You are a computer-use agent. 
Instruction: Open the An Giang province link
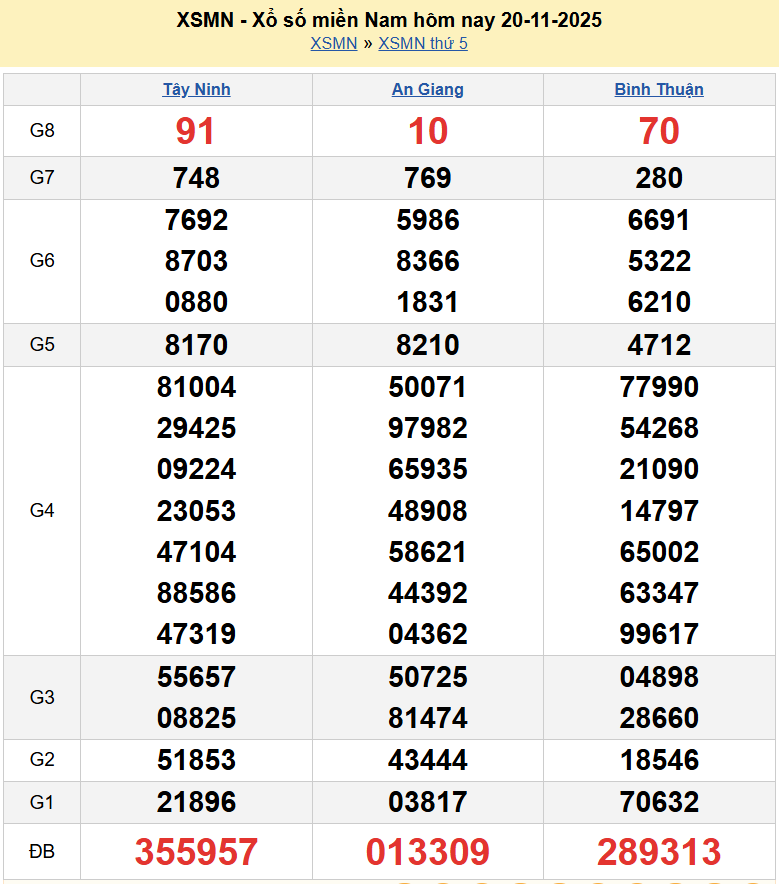point(427,89)
